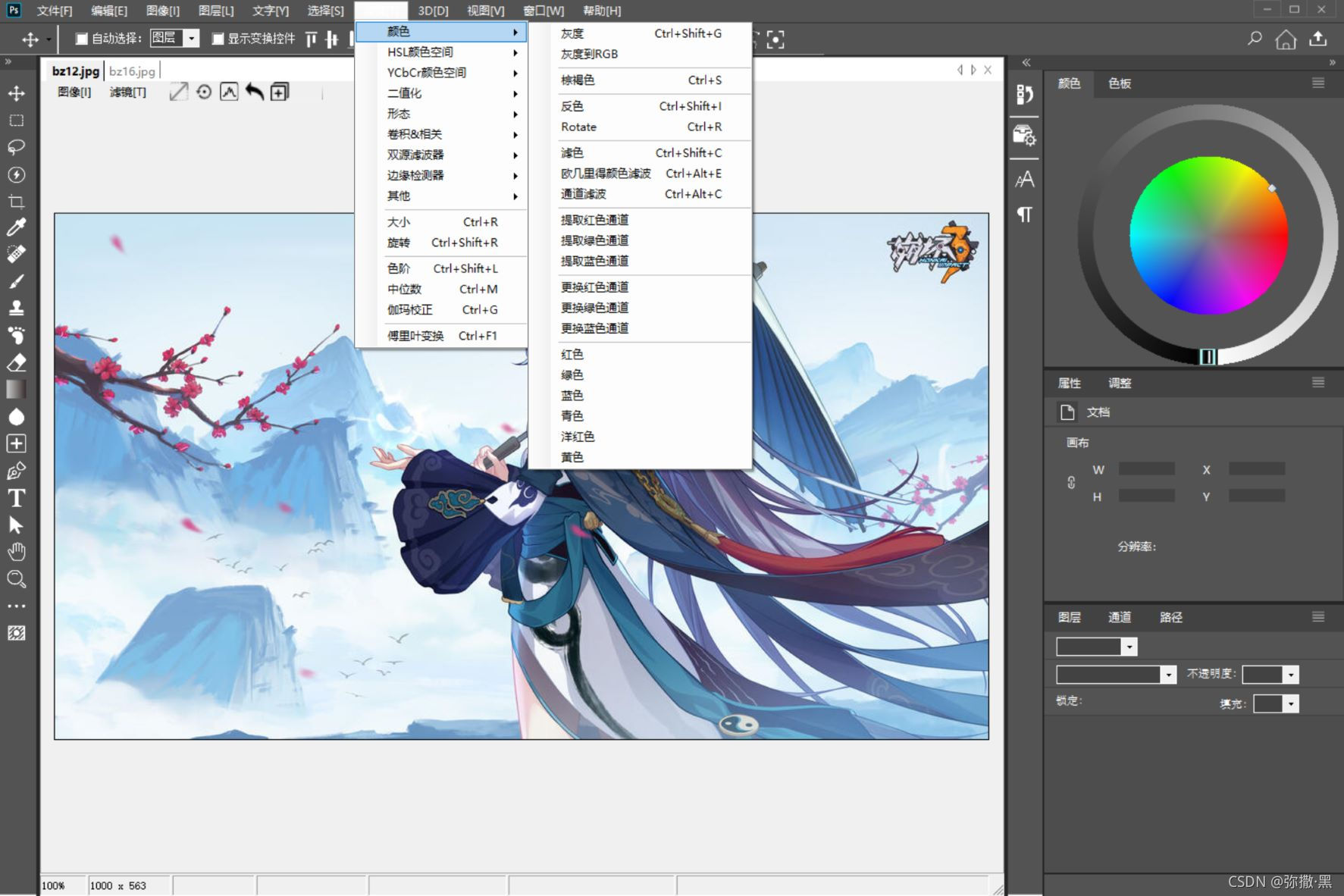
Task: Select the Rectangular Marquee tool
Action: [16, 121]
